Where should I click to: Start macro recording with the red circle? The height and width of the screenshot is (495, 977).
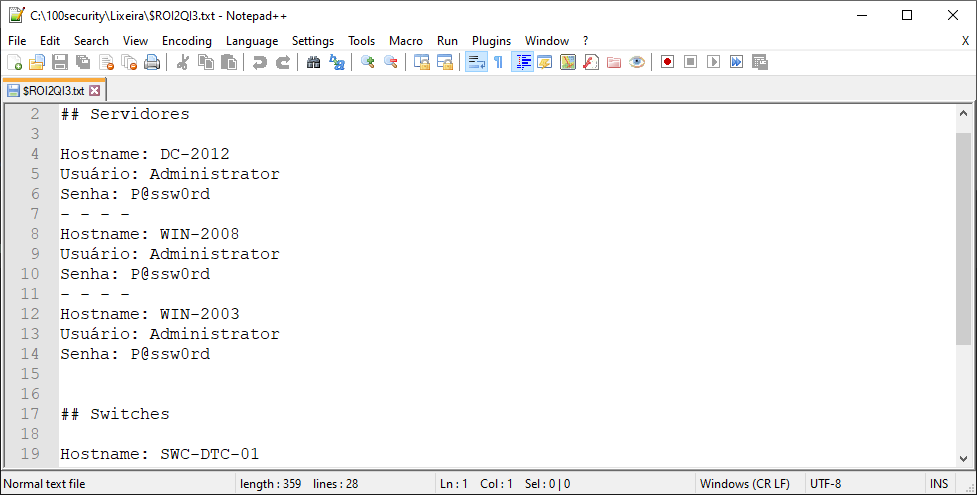click(667, 62)
